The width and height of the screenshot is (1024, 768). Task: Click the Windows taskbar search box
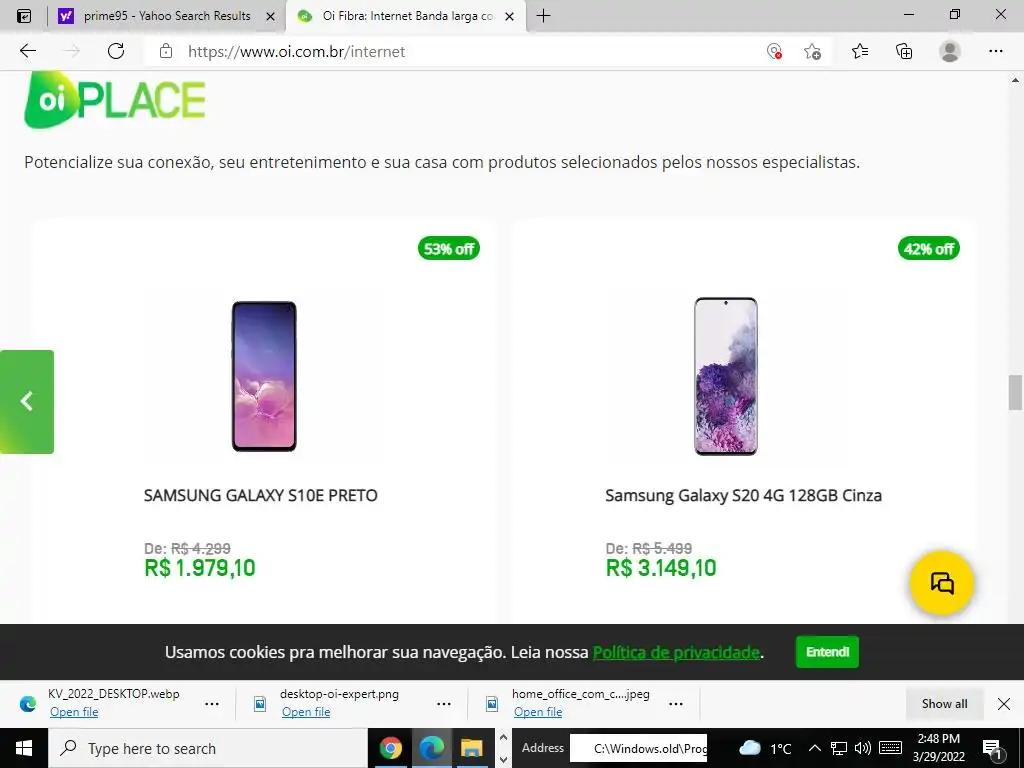(210, 748)
